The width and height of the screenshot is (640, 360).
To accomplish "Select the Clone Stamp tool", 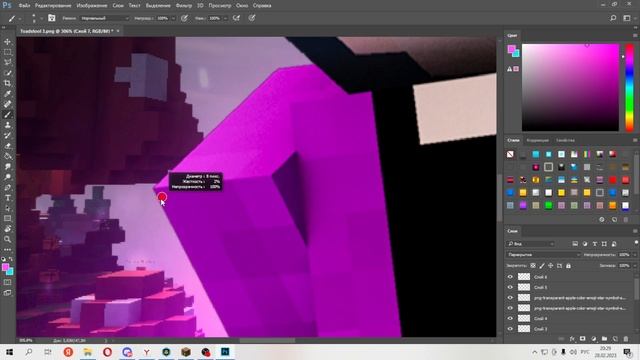I will click(7, 125).
